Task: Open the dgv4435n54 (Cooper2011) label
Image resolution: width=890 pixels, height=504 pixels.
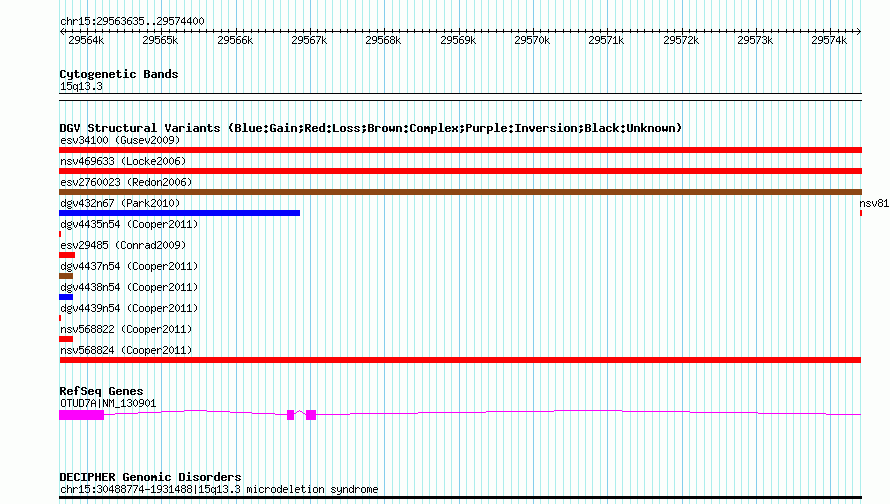Action: [129, 224]
